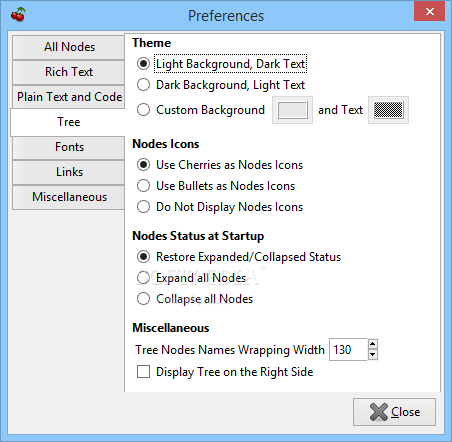Choose Custom Background theme option

point(144,110)
